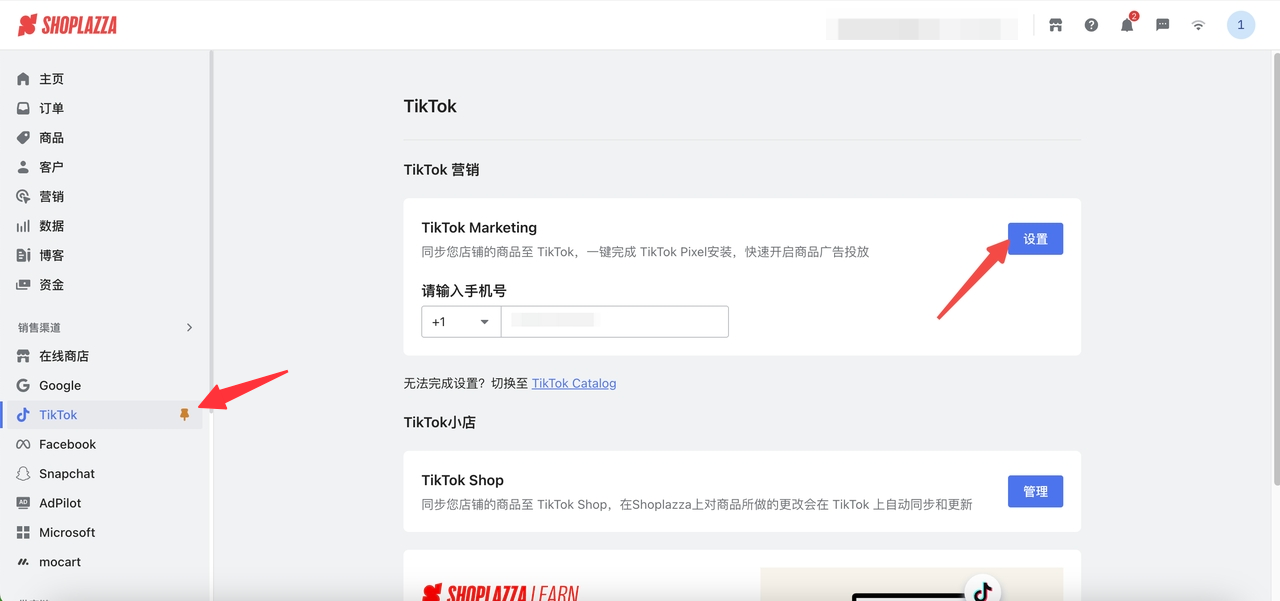Screen dimensions: 1280x601
Task: Check the network status wifi icon
Action: 1198,25
